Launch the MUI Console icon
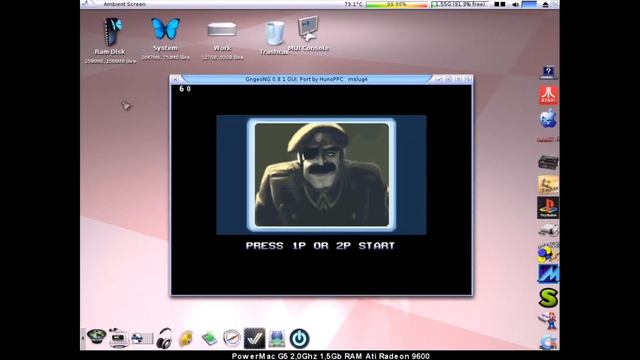 [x=308, y=29]
